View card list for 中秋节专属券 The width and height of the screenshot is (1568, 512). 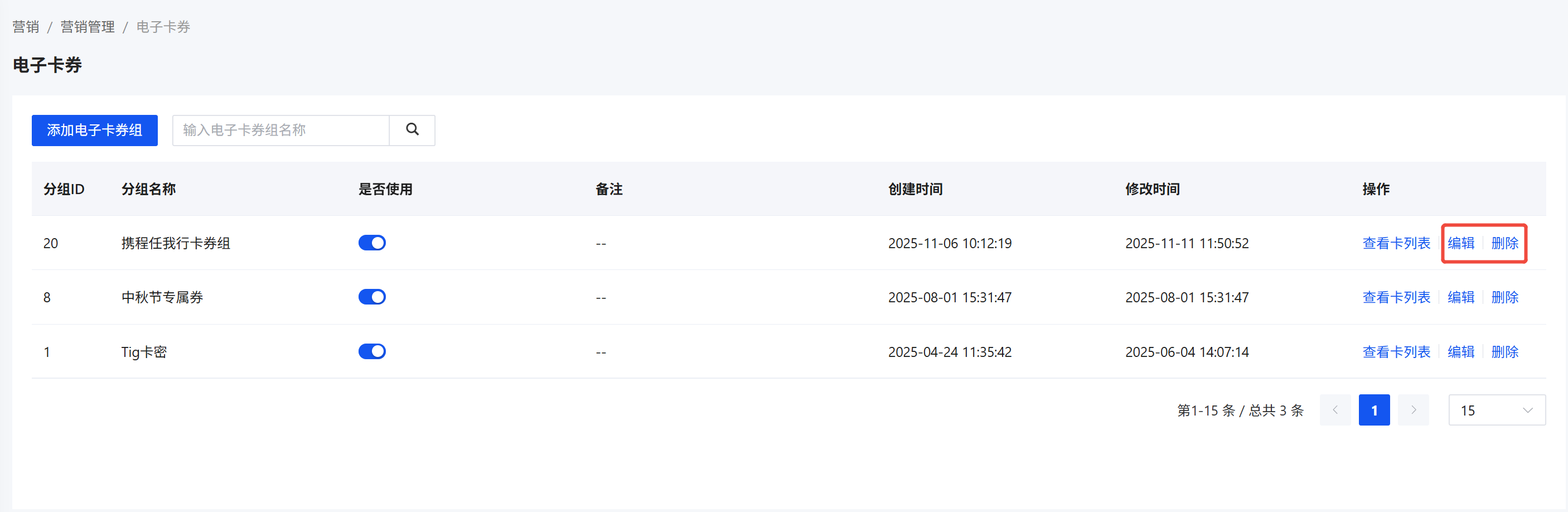point(1396,297)
